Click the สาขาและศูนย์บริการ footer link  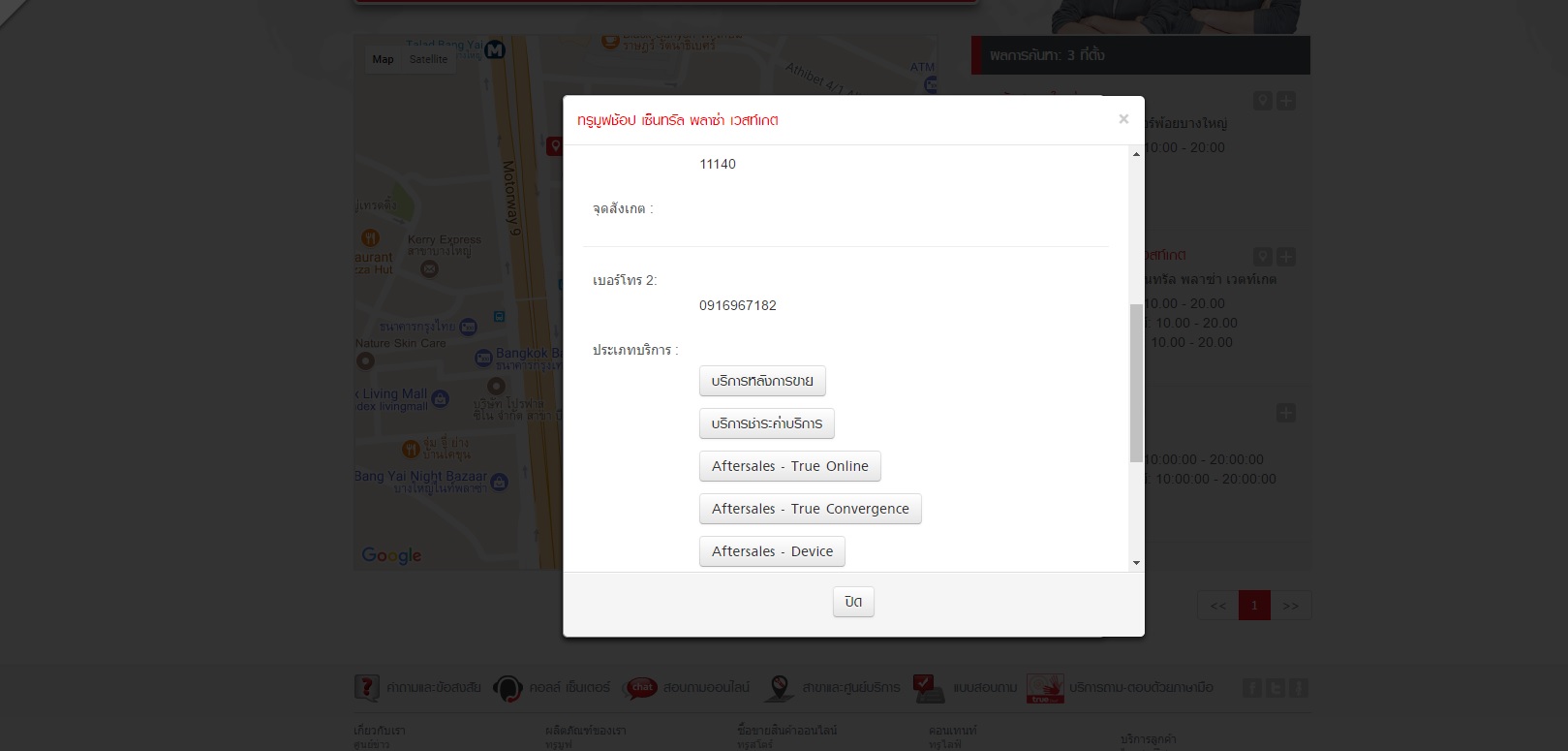coord(851,688)
